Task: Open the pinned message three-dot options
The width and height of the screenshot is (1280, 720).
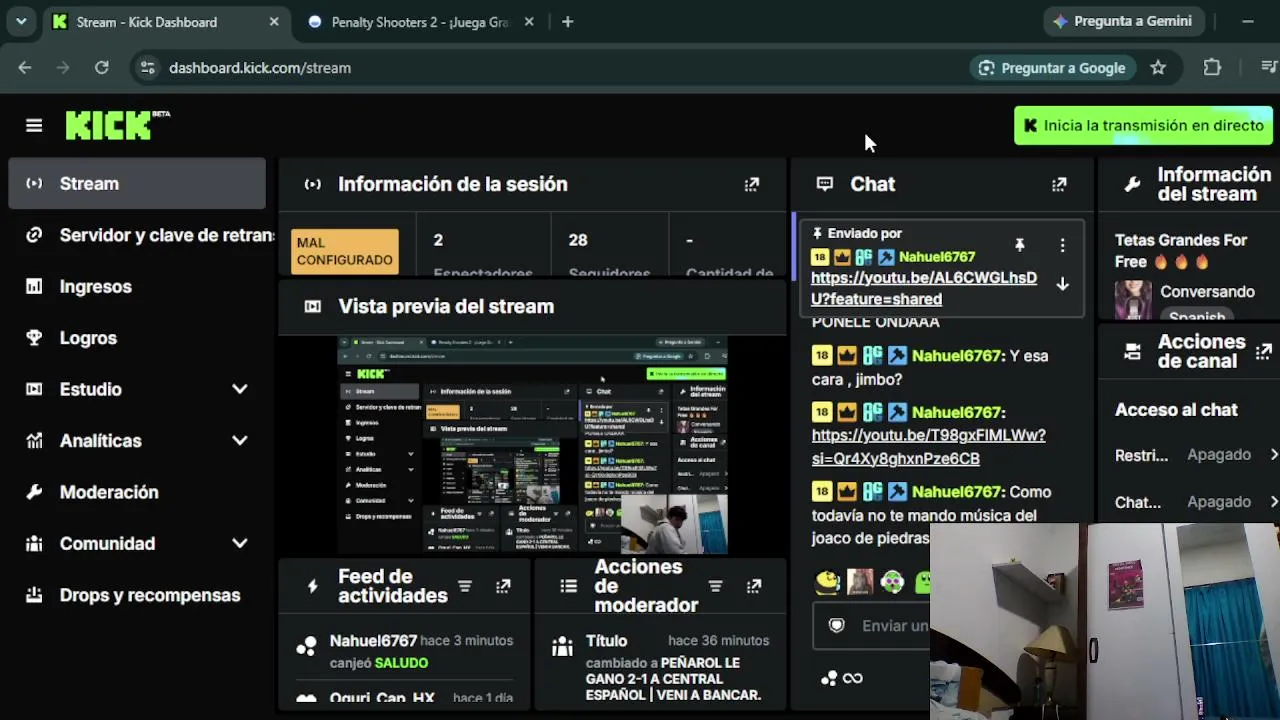Action: (1062, 245)
